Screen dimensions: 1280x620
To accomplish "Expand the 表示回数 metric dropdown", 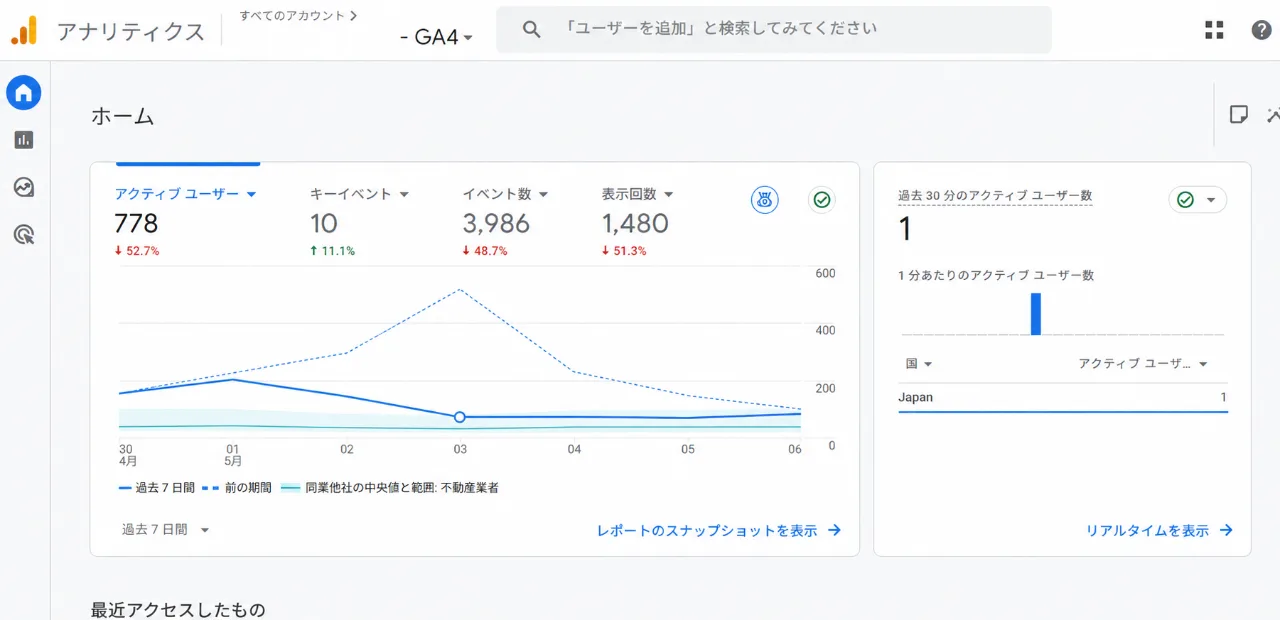I will coord(668,194).
